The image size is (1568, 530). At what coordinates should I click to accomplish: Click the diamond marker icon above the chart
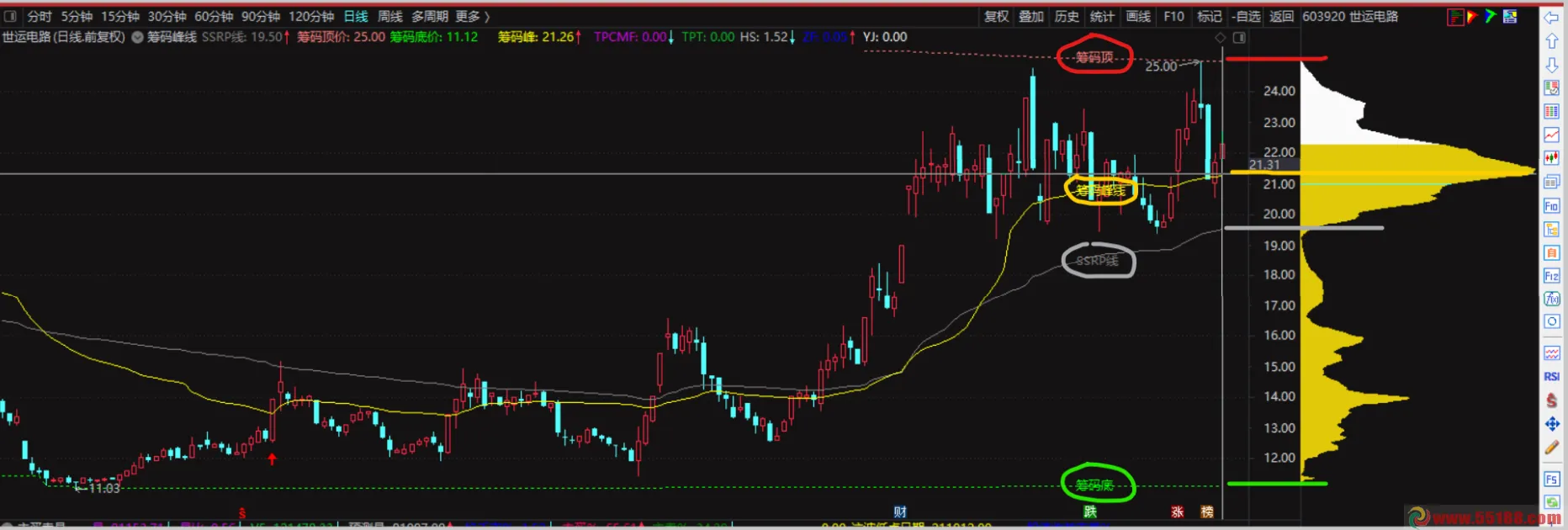tap(1221, 37)
